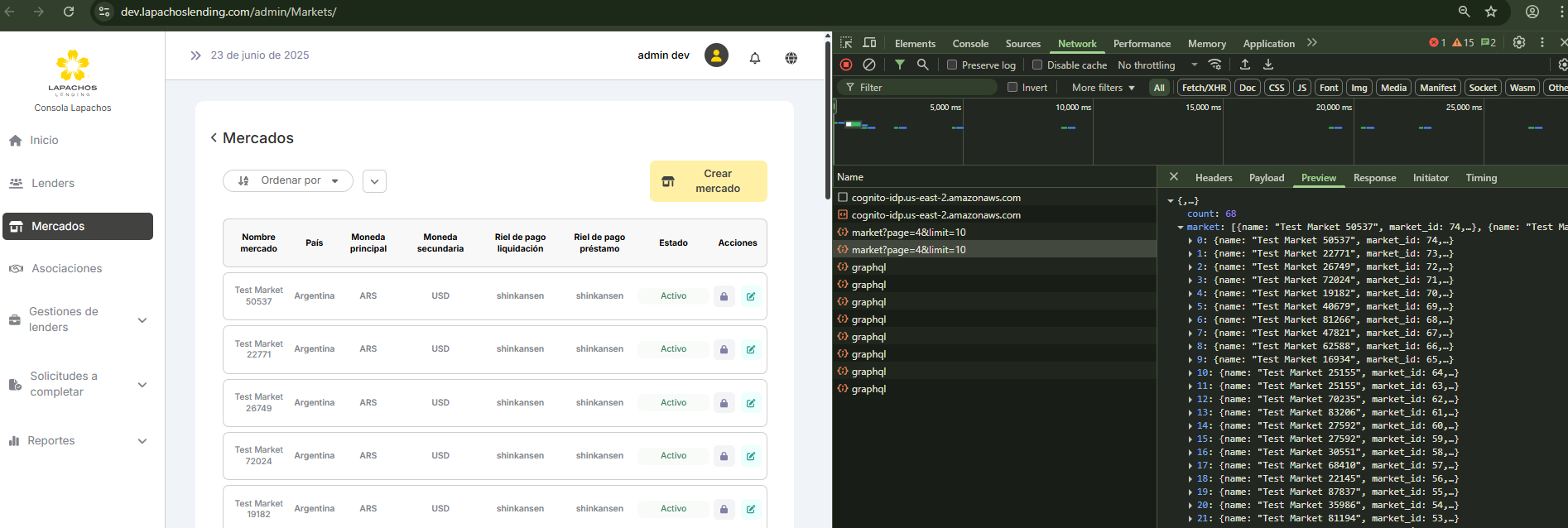Click the notification bell icon
This screenshot has height=528, width=1568.
coord(754,58)
